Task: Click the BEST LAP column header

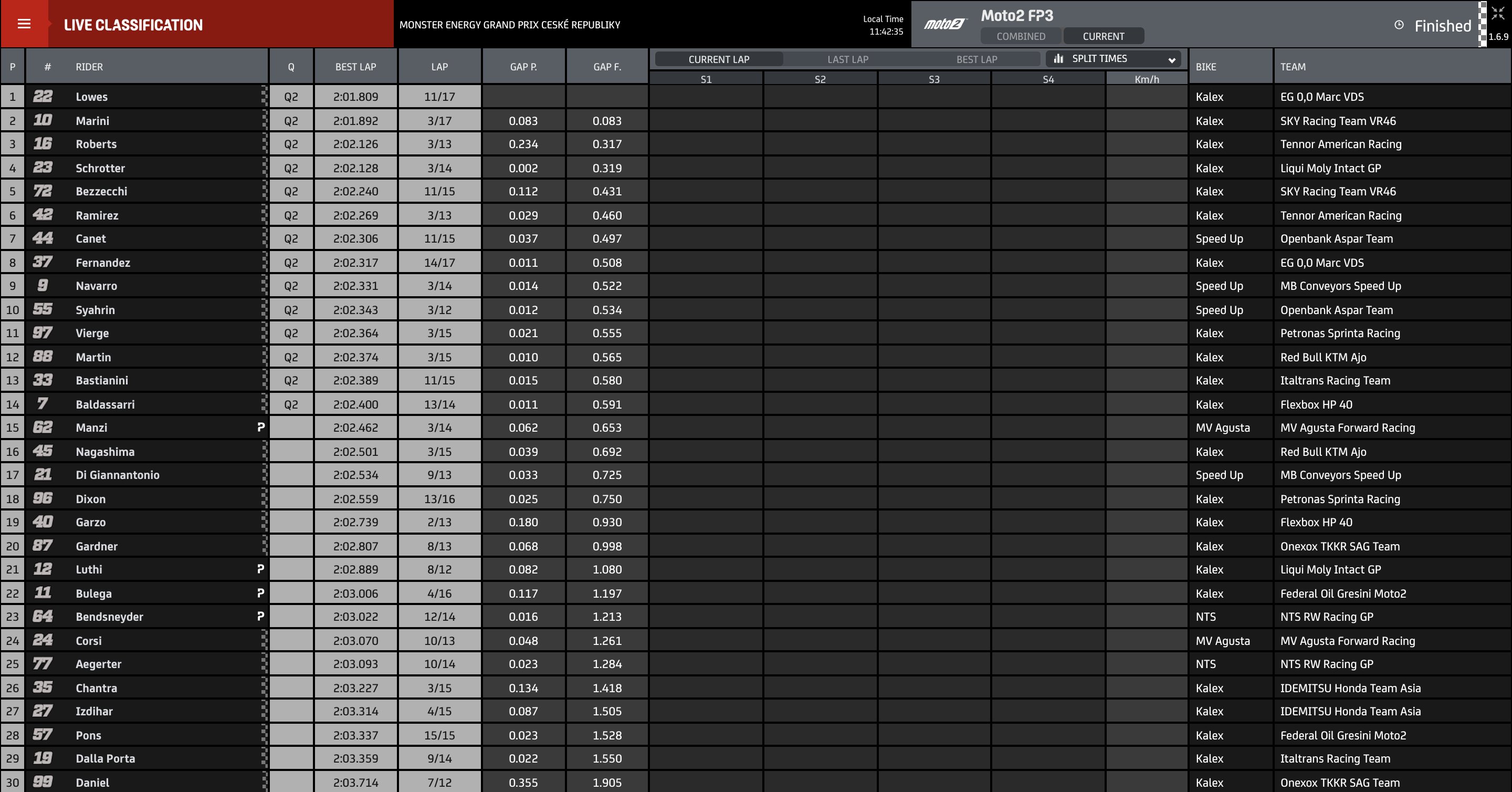Action: (x=356, y=66)
